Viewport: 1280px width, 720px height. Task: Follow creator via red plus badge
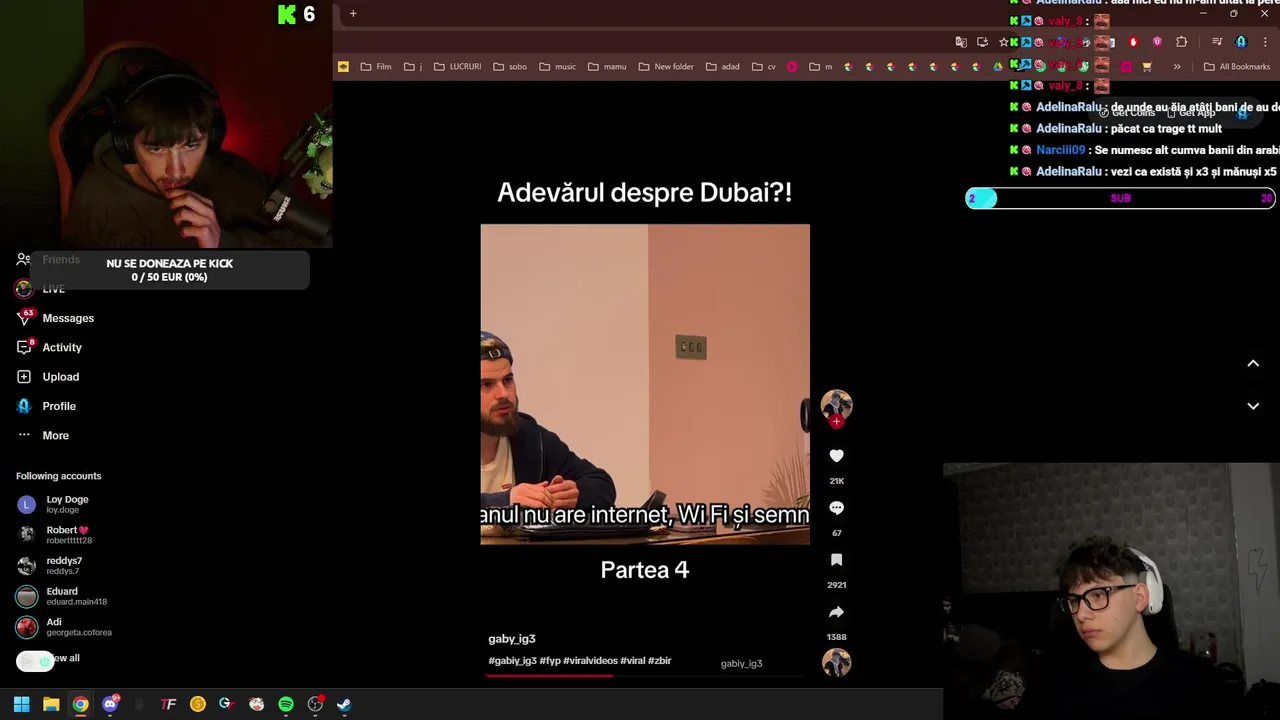point(836,422)
